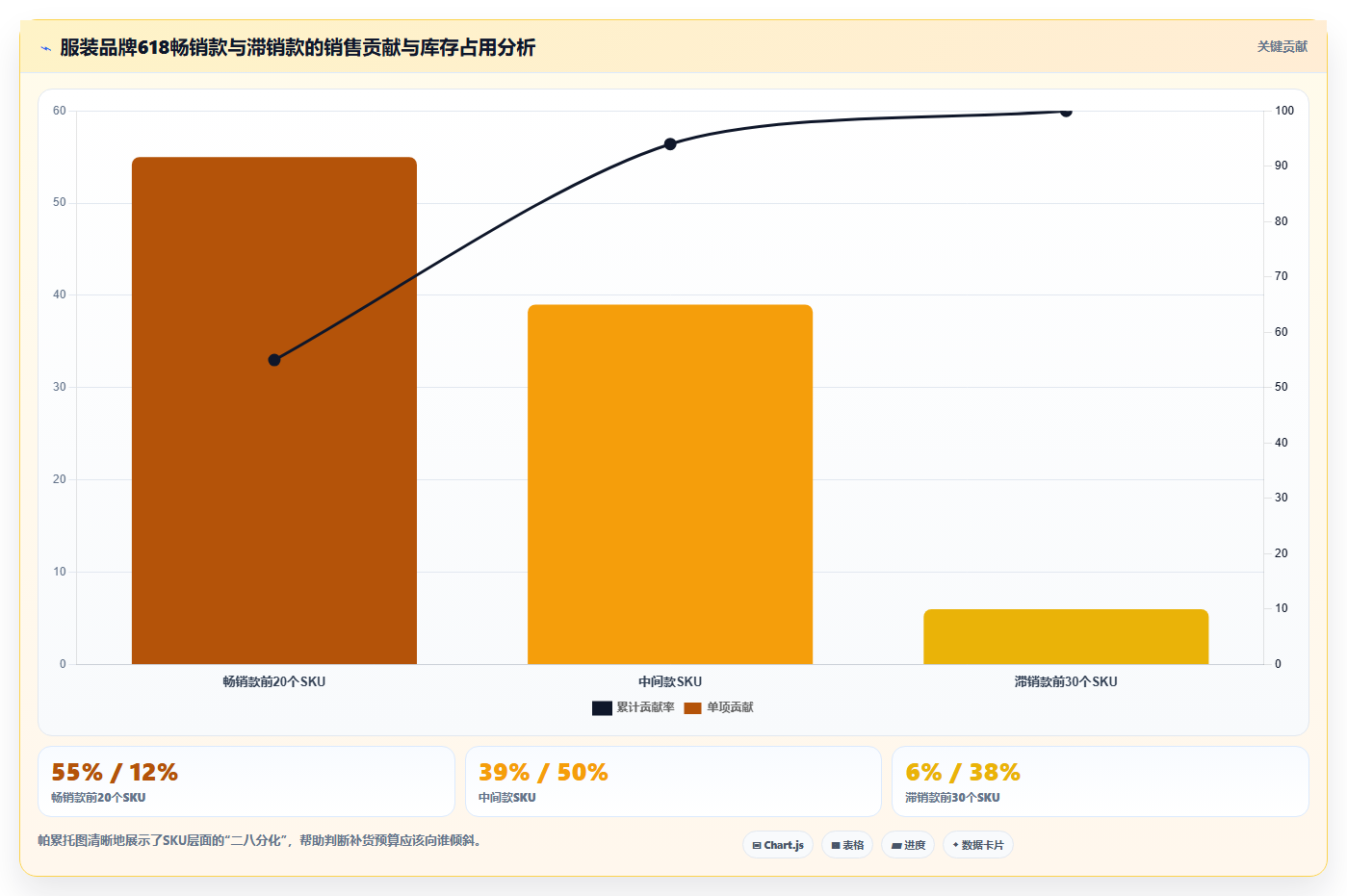The image size is (1347, 896).
Task: Select the orange 中间款SKU bar
Action: tap(670, 484)
